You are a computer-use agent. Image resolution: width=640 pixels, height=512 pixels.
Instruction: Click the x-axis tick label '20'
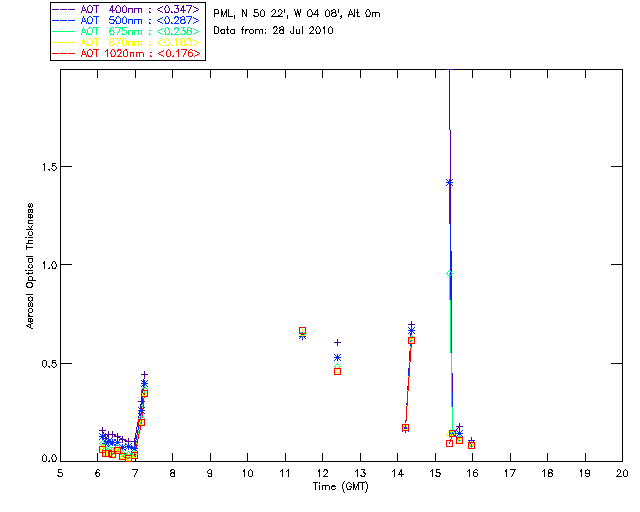[x=622, y=473]
